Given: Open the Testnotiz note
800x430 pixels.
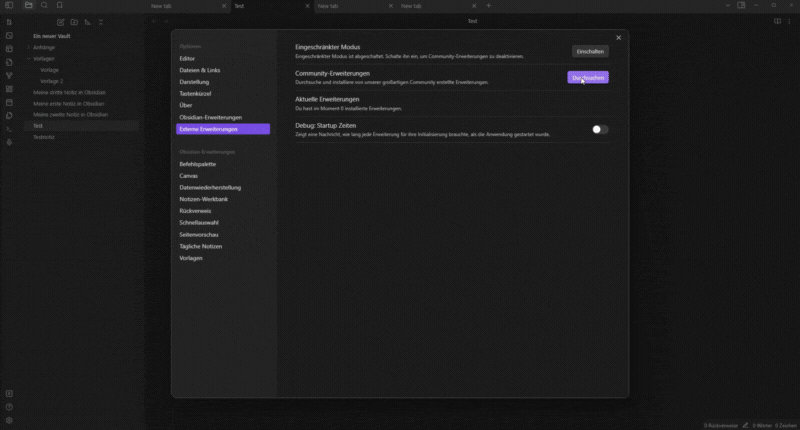Looking at the screenshot, I should coord(44,137).
